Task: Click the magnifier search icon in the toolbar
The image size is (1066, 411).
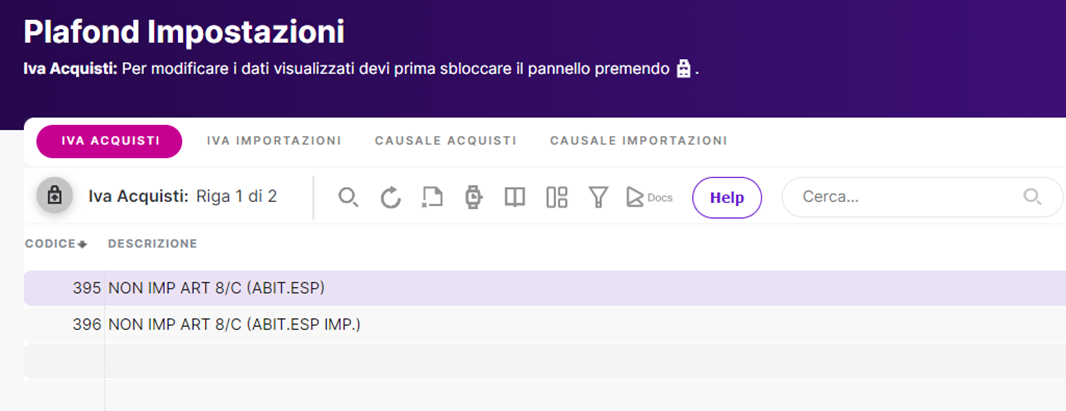Action: pos(349,198)
